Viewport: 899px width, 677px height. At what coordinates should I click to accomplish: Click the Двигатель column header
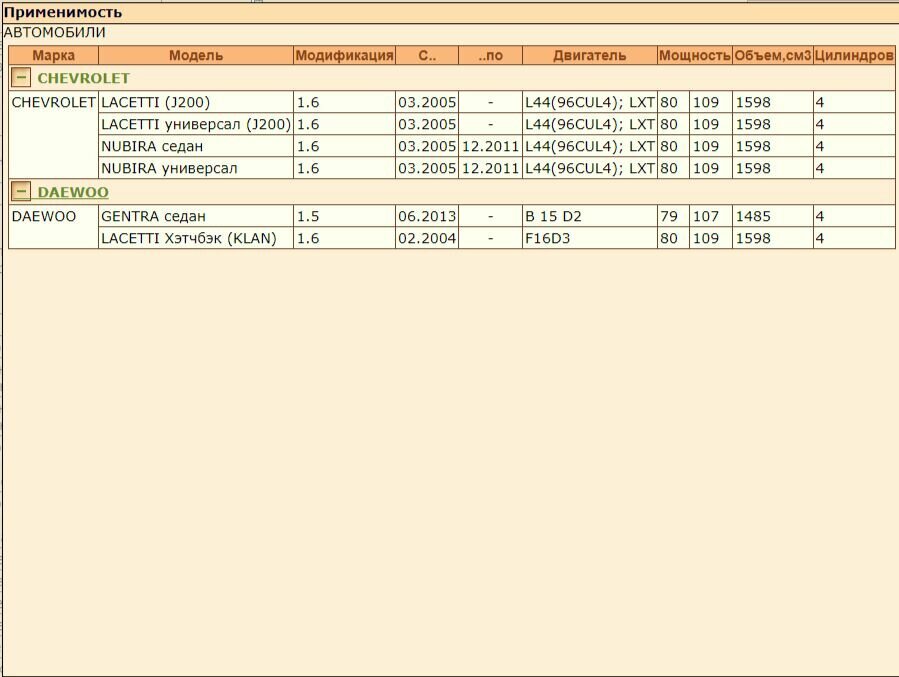589,55
